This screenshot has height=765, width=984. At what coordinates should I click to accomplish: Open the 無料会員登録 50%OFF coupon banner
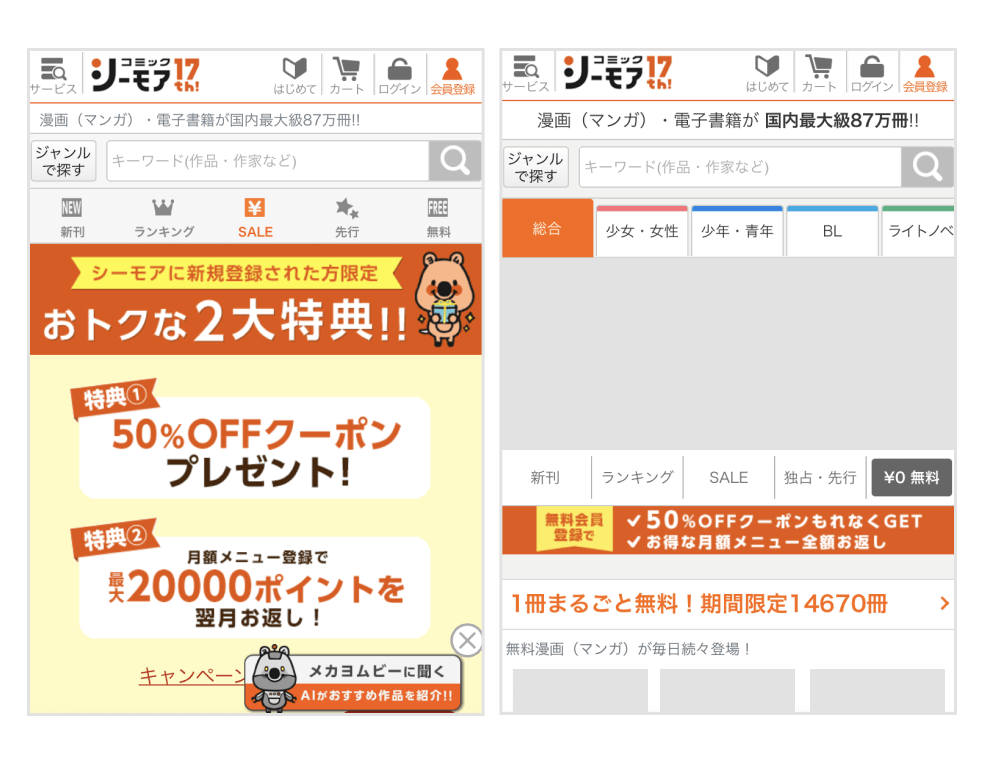(728, 530)
